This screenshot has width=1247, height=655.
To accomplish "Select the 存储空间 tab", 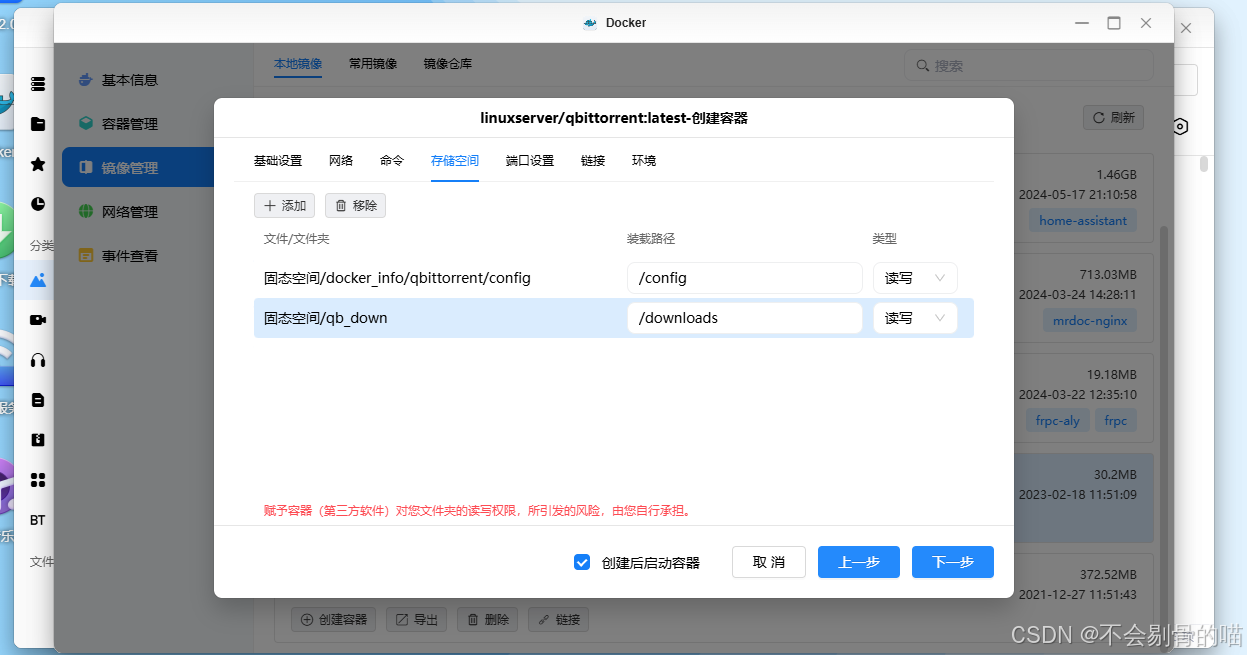I will coord(455,161).
